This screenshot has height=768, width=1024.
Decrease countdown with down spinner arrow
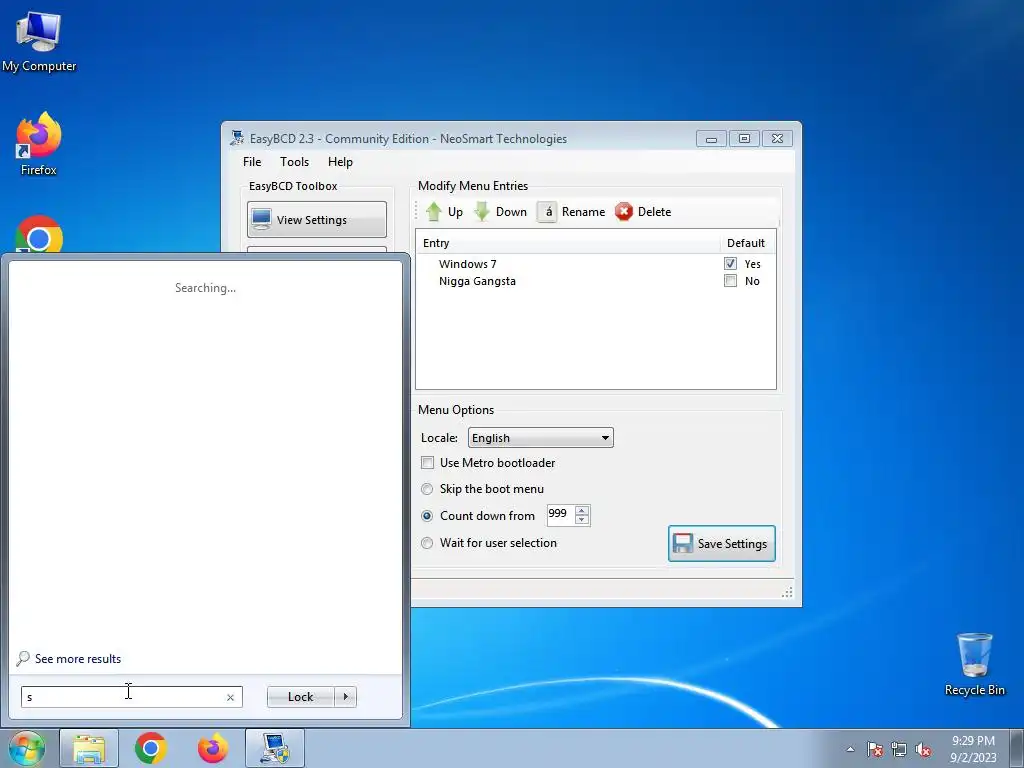(582, 520)
